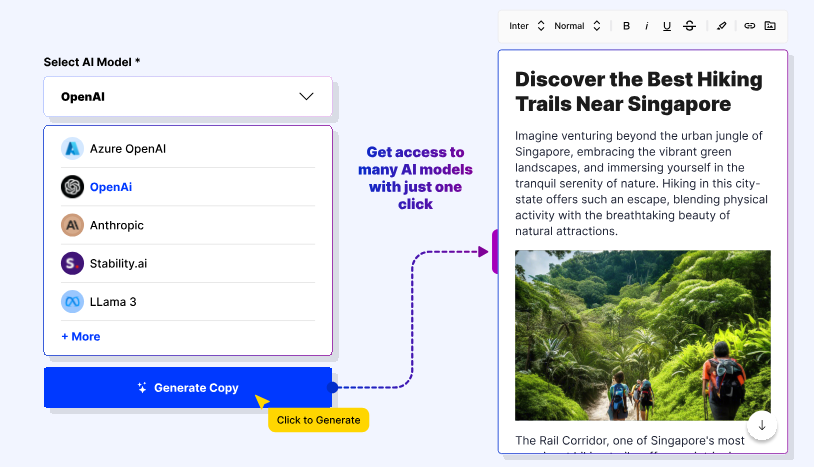
Task: Toggle italic formatting in the editor toolbar
Action: [646, 26]
